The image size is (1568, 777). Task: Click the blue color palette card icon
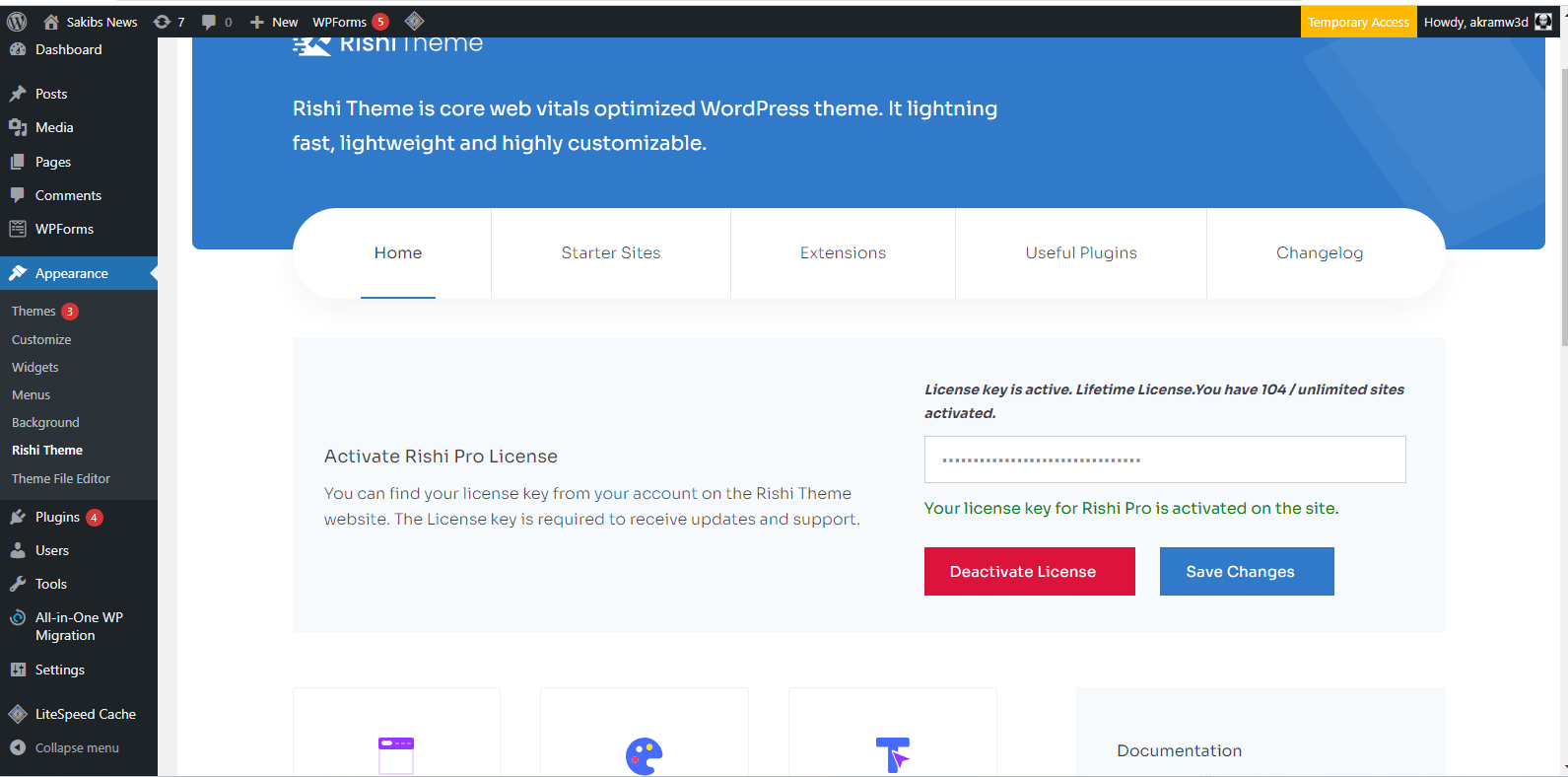click(645, 756)
